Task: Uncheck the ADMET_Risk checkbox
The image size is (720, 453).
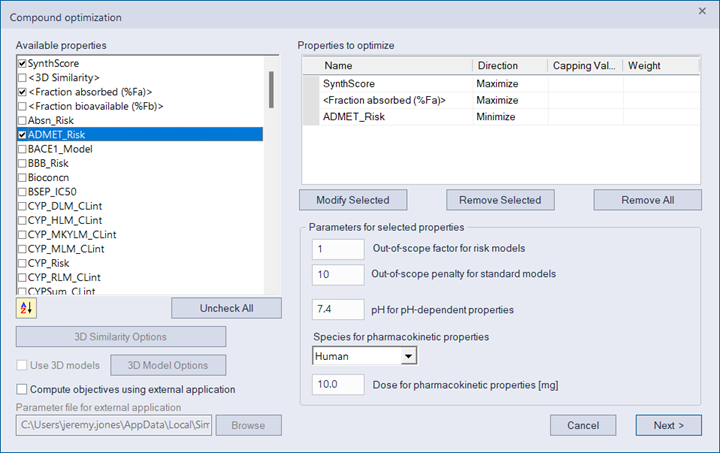Action: coord(22,134)
